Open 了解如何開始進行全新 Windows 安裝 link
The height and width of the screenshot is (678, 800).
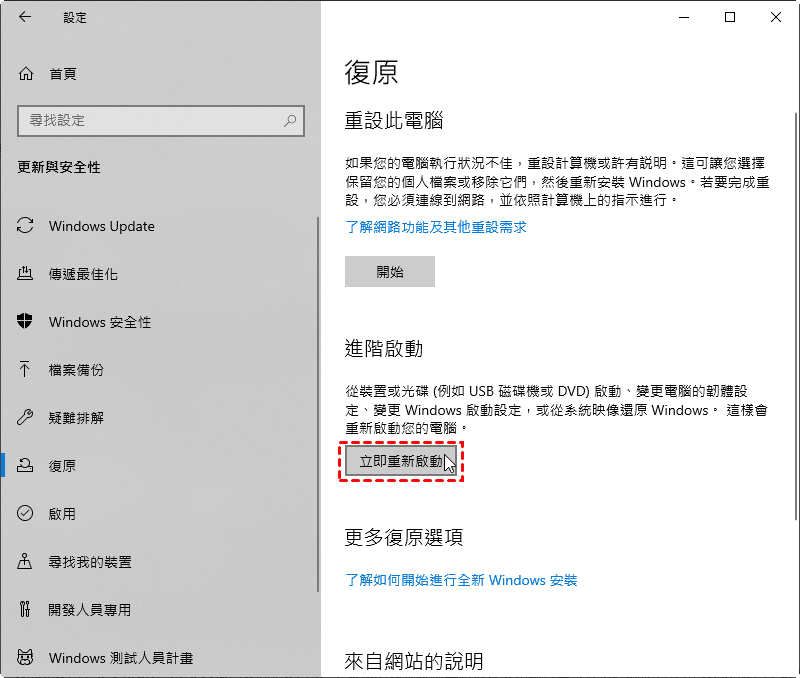pyautogui.click(x=461, y=580)
